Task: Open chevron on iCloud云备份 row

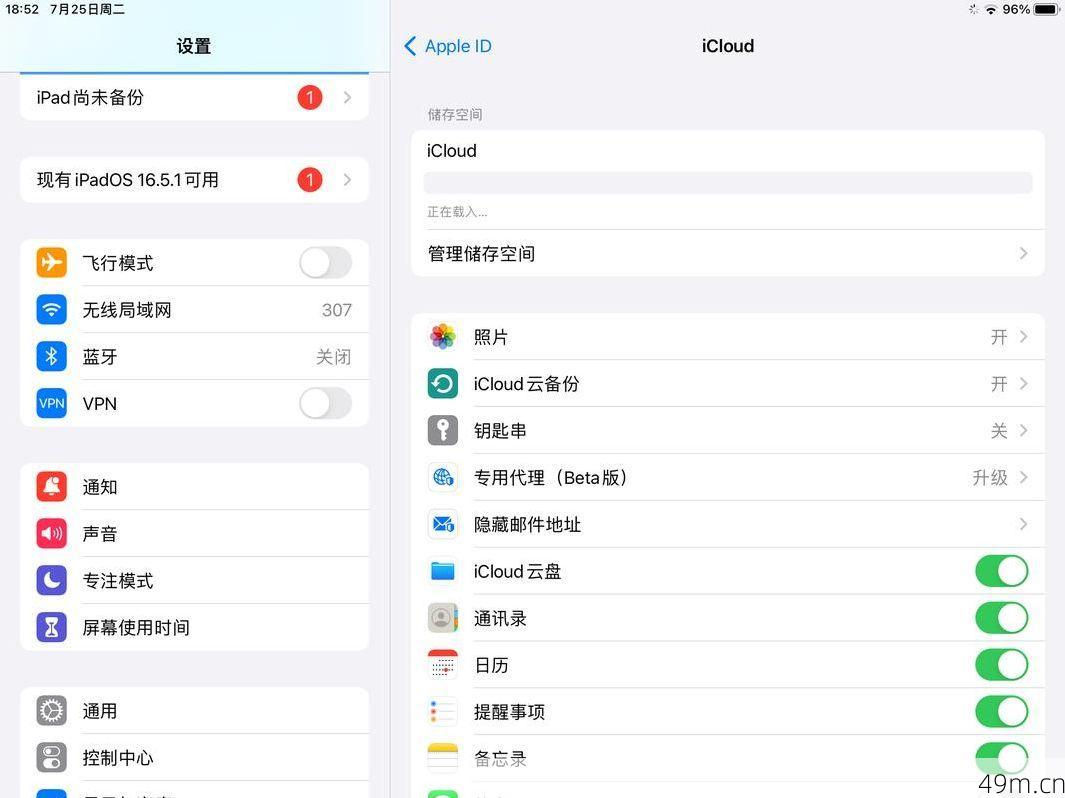Action: (x=1024, y=384)
